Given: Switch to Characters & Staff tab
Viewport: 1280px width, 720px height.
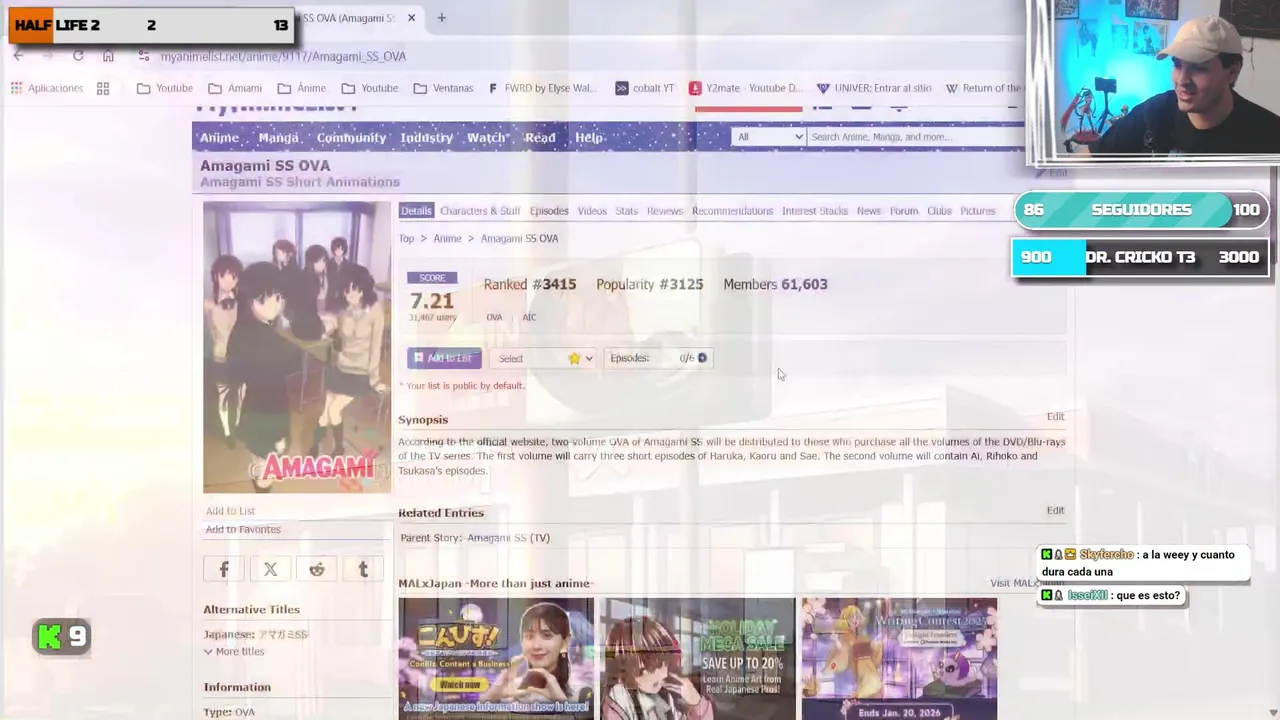Looking at the screenshot, I should (x=480, y=211).
